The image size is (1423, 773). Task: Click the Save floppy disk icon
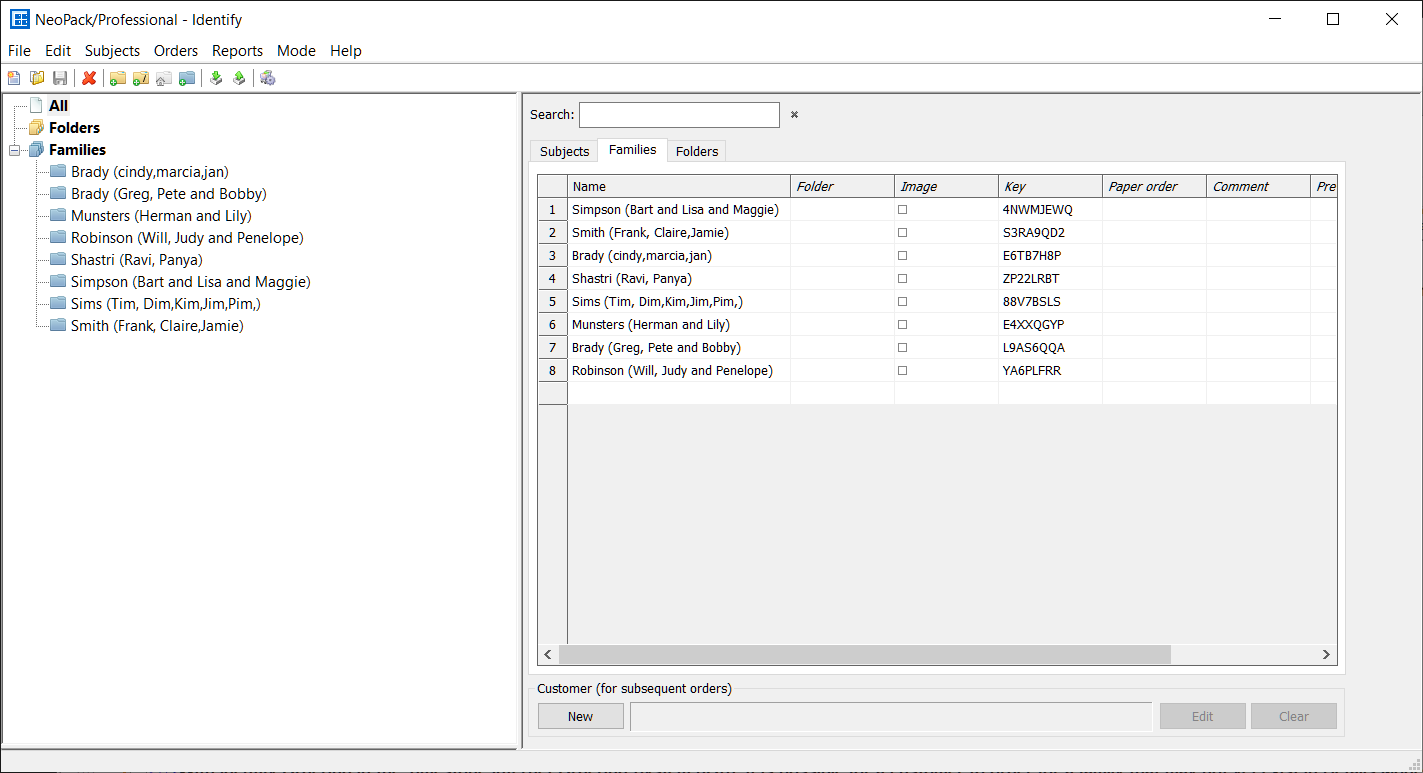[60, 78]
